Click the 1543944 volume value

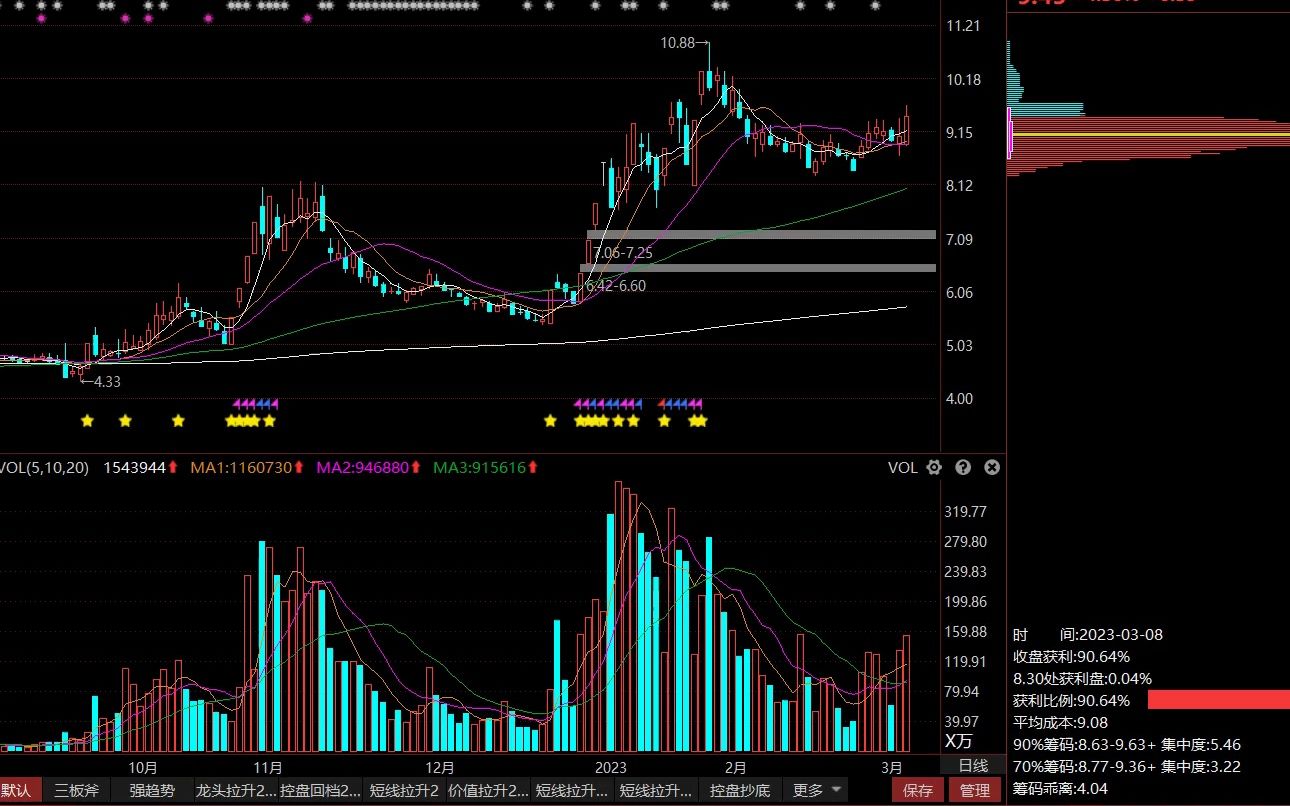pyautogui.click(x=135, y=467)
